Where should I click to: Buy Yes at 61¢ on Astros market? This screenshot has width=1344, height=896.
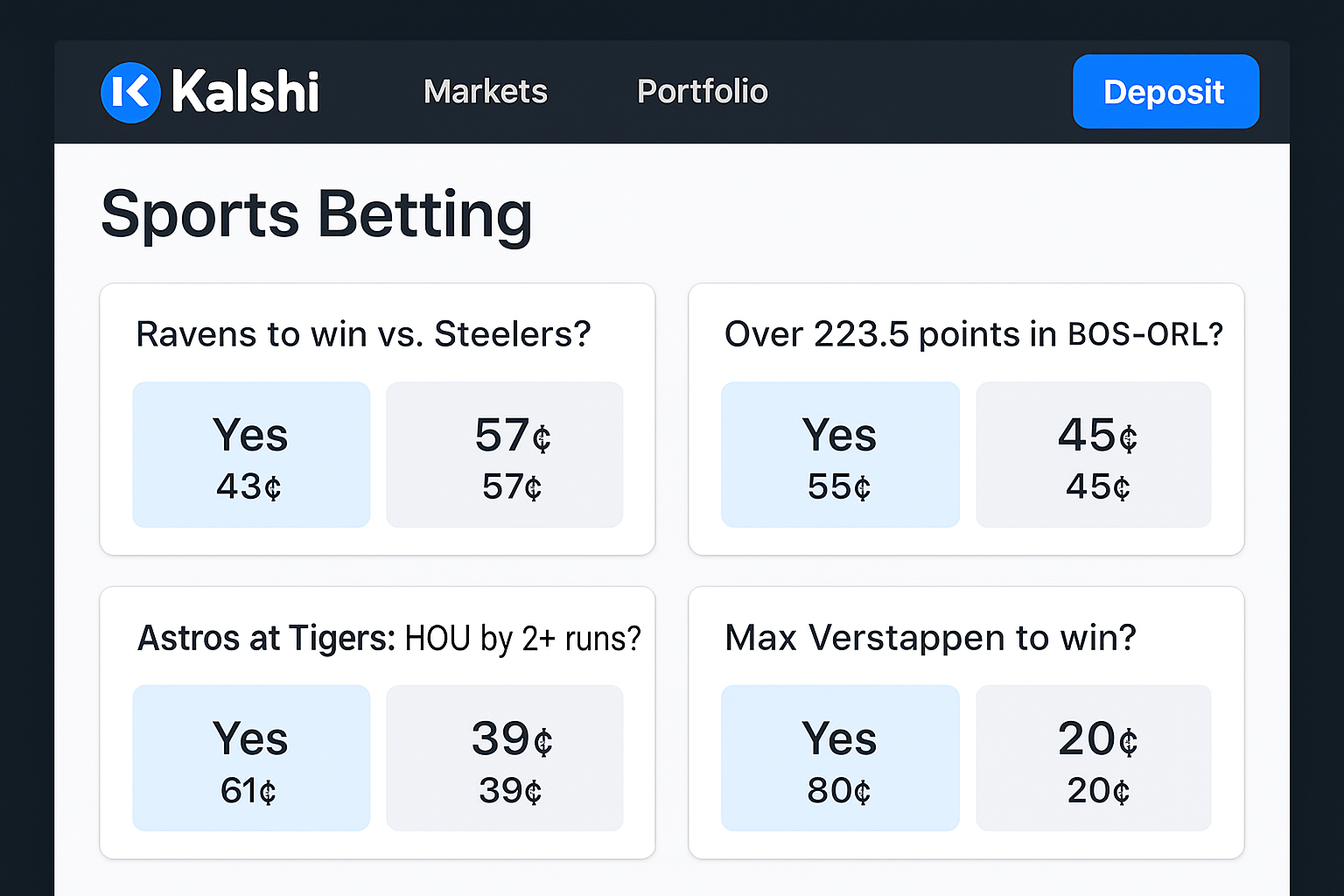[251, 758]
